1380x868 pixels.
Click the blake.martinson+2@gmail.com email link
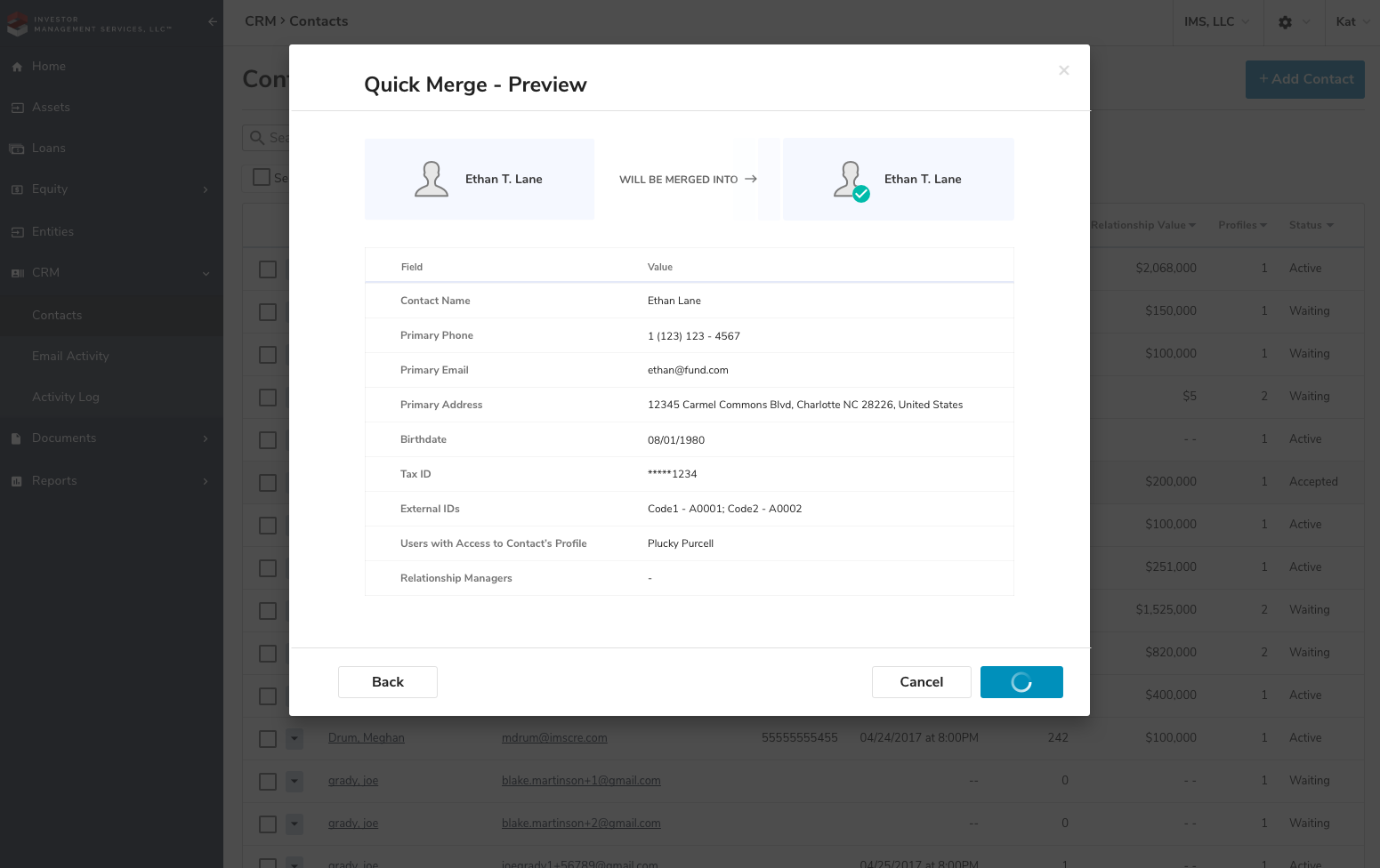(x=581, y=824)
